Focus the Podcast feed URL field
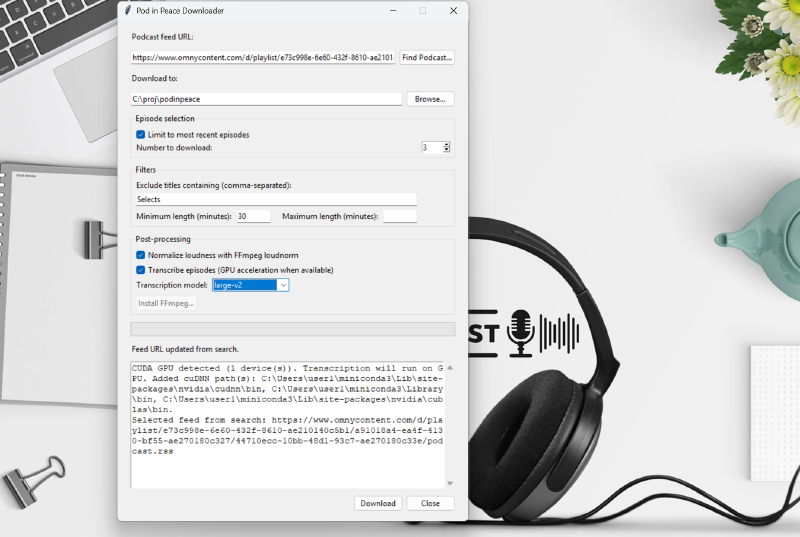800x537 pixels. pos(263,58)
